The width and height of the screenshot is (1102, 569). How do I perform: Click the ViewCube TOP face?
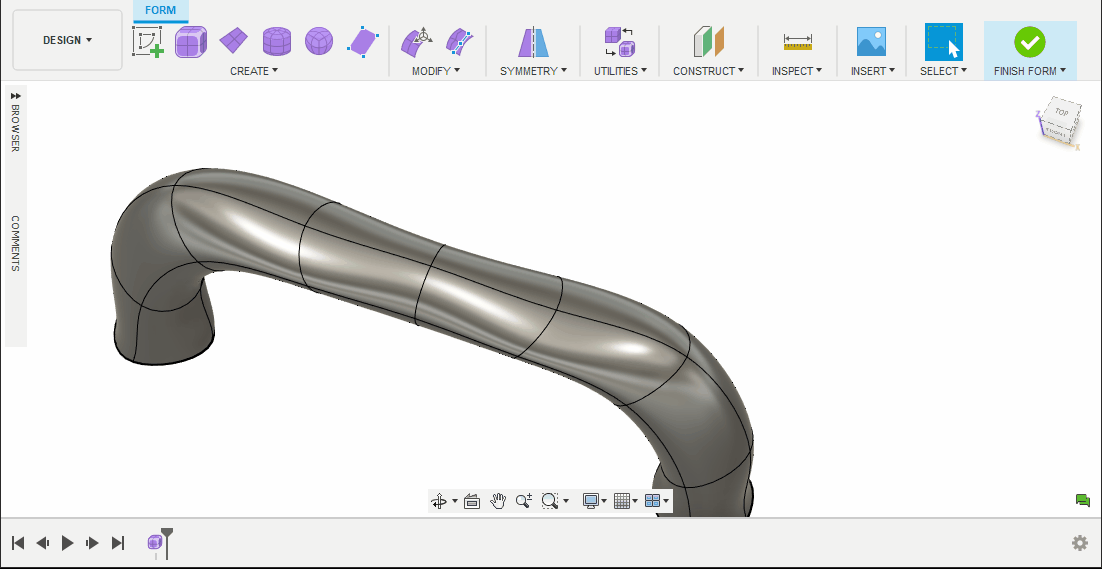[1060, 113]
